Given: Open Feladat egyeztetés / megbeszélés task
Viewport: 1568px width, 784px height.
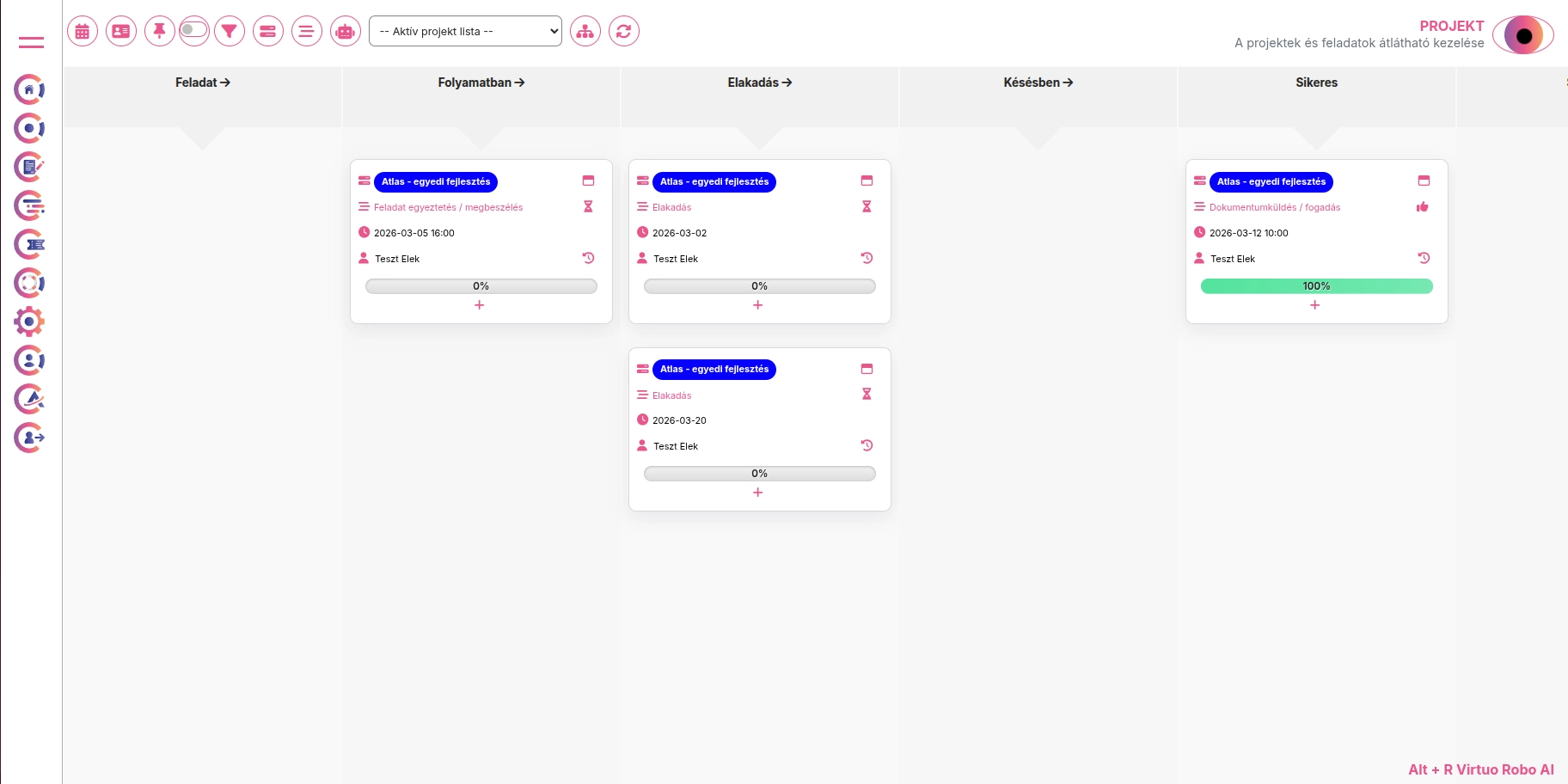Looking at the screenshot, I should click(448, 207).
